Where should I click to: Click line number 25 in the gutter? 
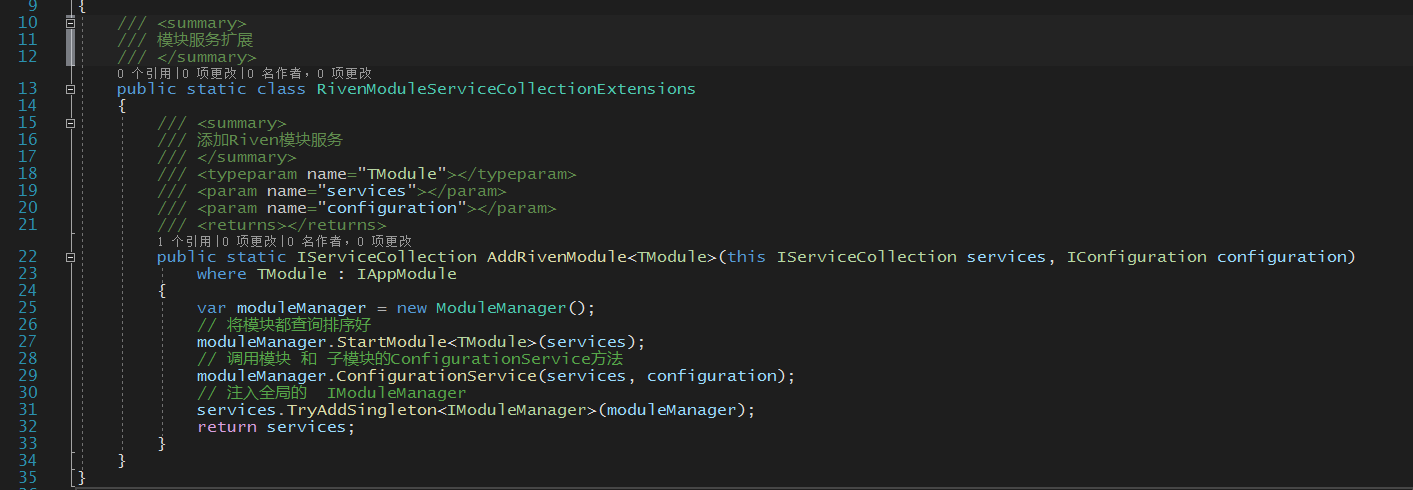[x=27, y=308]
